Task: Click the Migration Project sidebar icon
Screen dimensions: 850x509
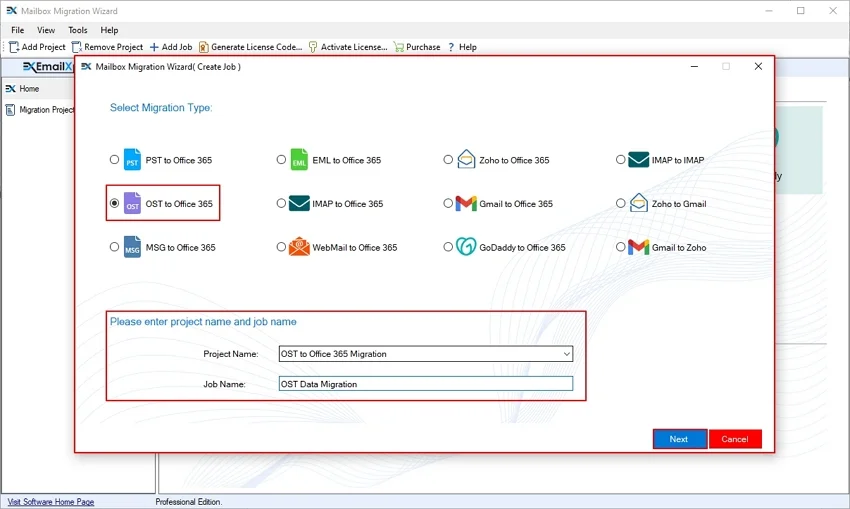Action: pos(10,110)
